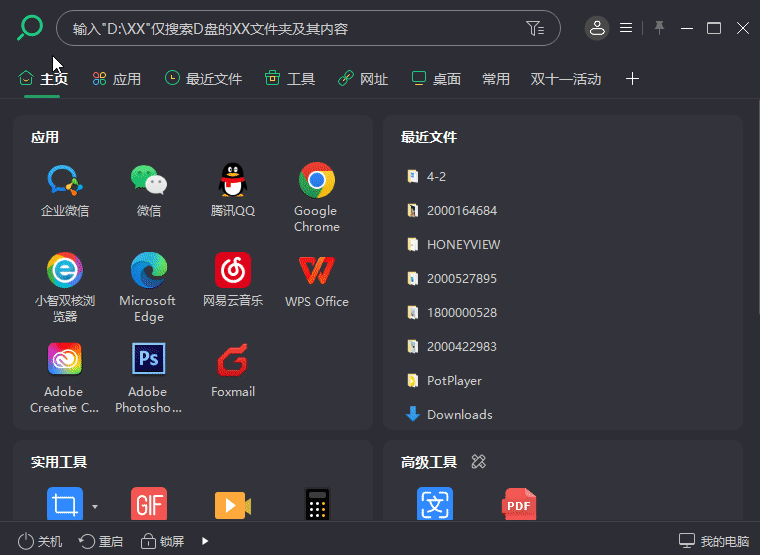Open Adobe Creative Cloud icon
760x555 pixels.
64,359
